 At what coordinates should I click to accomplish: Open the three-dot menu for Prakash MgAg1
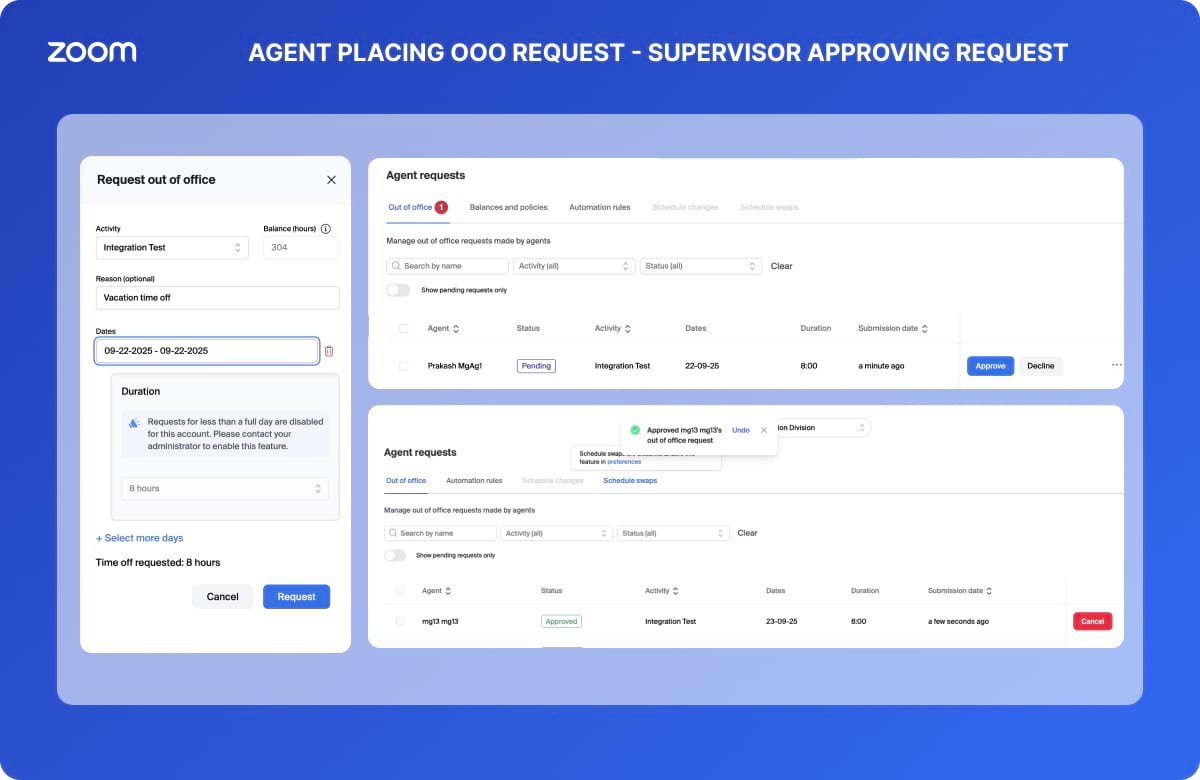(x=1116, y=366)
